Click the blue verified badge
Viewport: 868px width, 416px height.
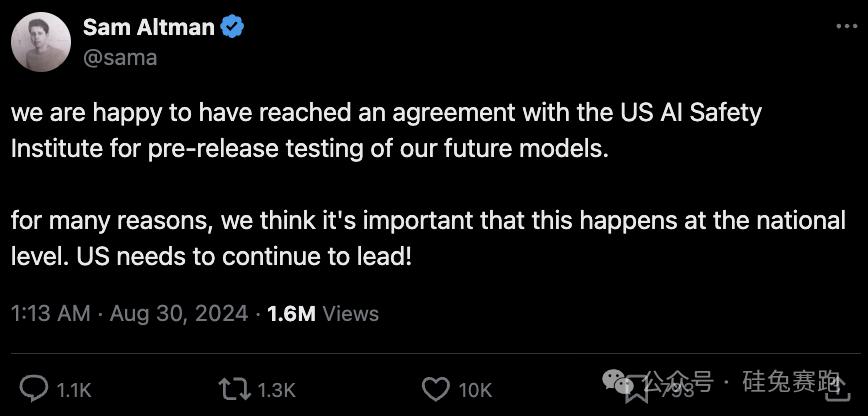233,28
